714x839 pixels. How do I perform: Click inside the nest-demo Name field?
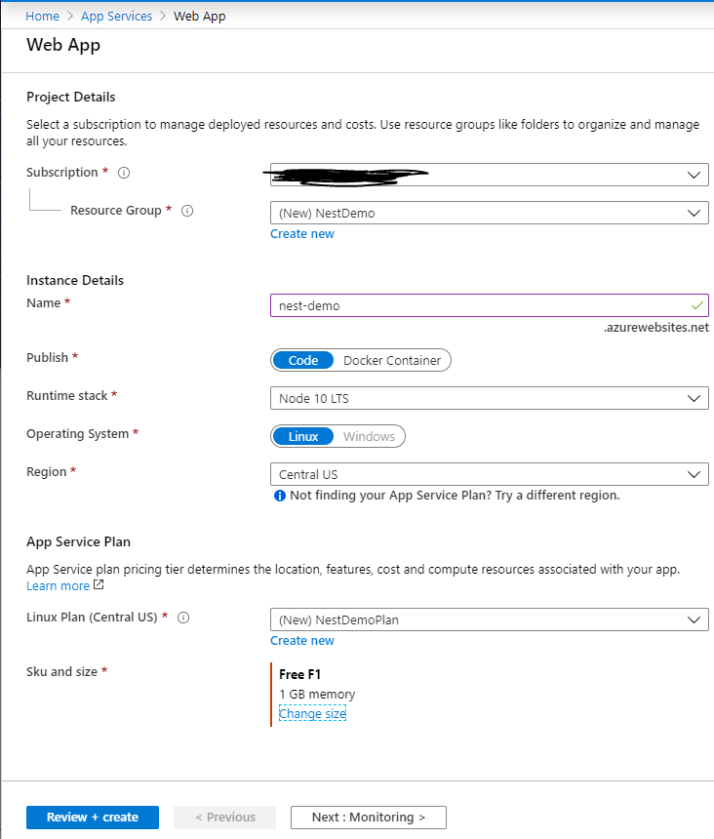tap(450, 305)
